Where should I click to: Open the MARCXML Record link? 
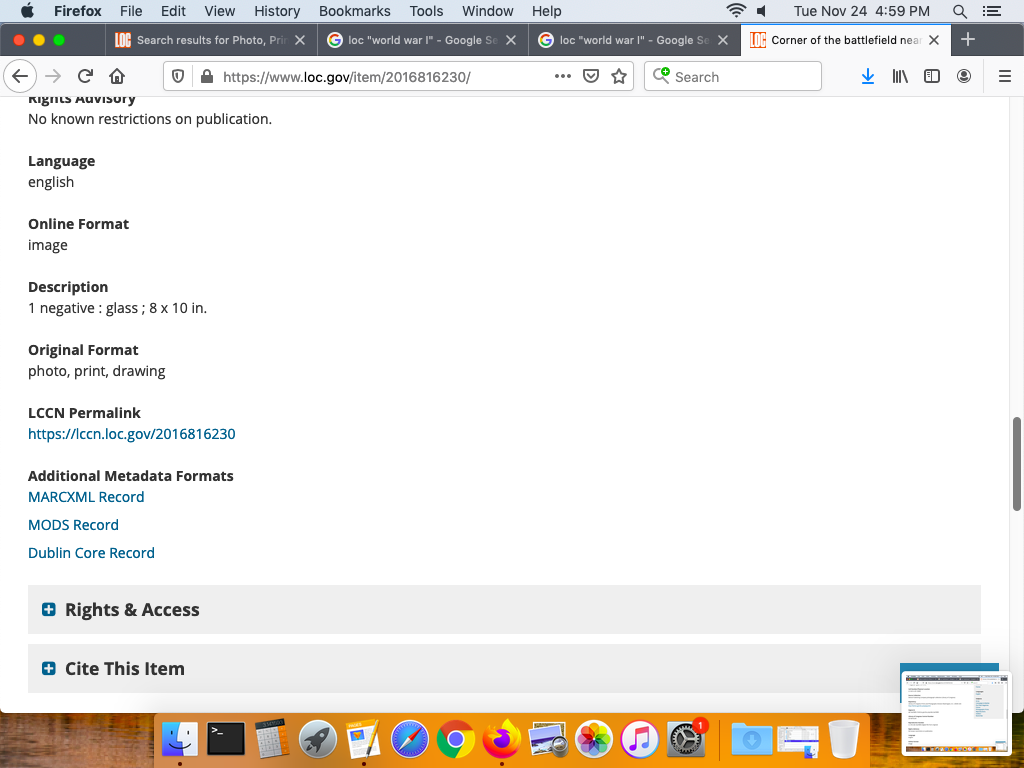pos(86,497)
